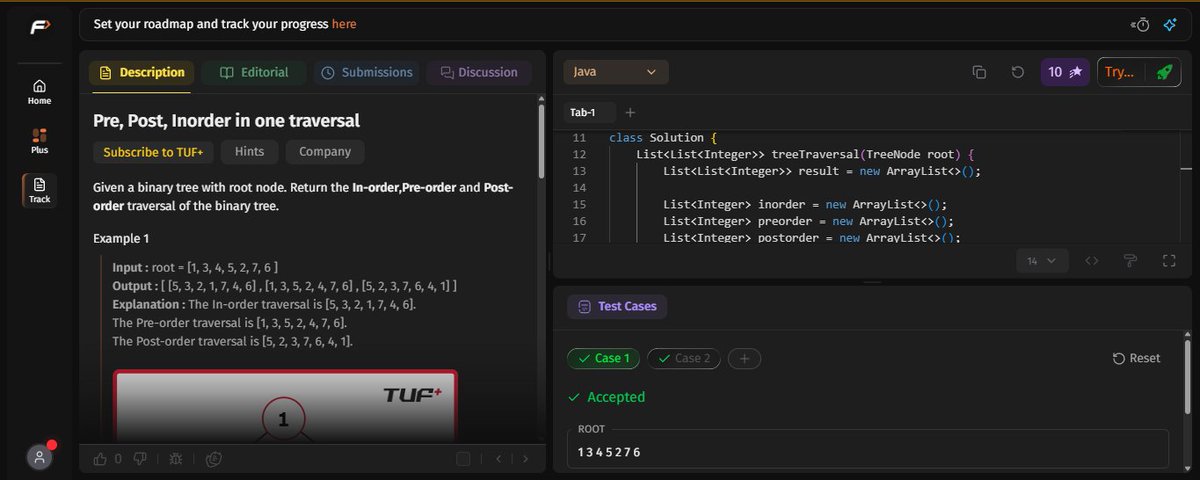
Task: Open the font size 14 dropdown
Action: [1042, 261]
